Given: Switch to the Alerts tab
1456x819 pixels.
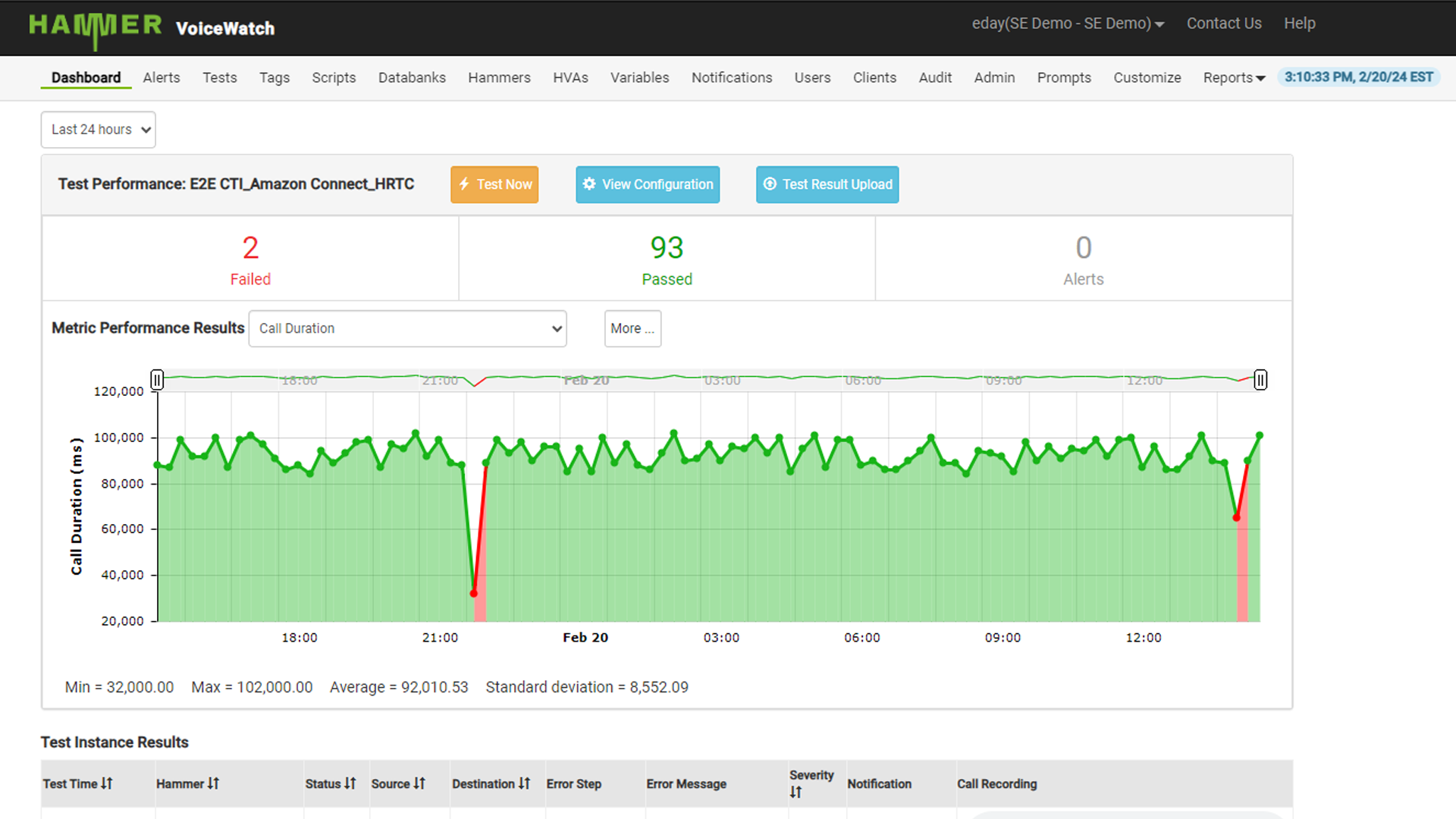Looking at the screenshot, I should (x=161, y=77).
